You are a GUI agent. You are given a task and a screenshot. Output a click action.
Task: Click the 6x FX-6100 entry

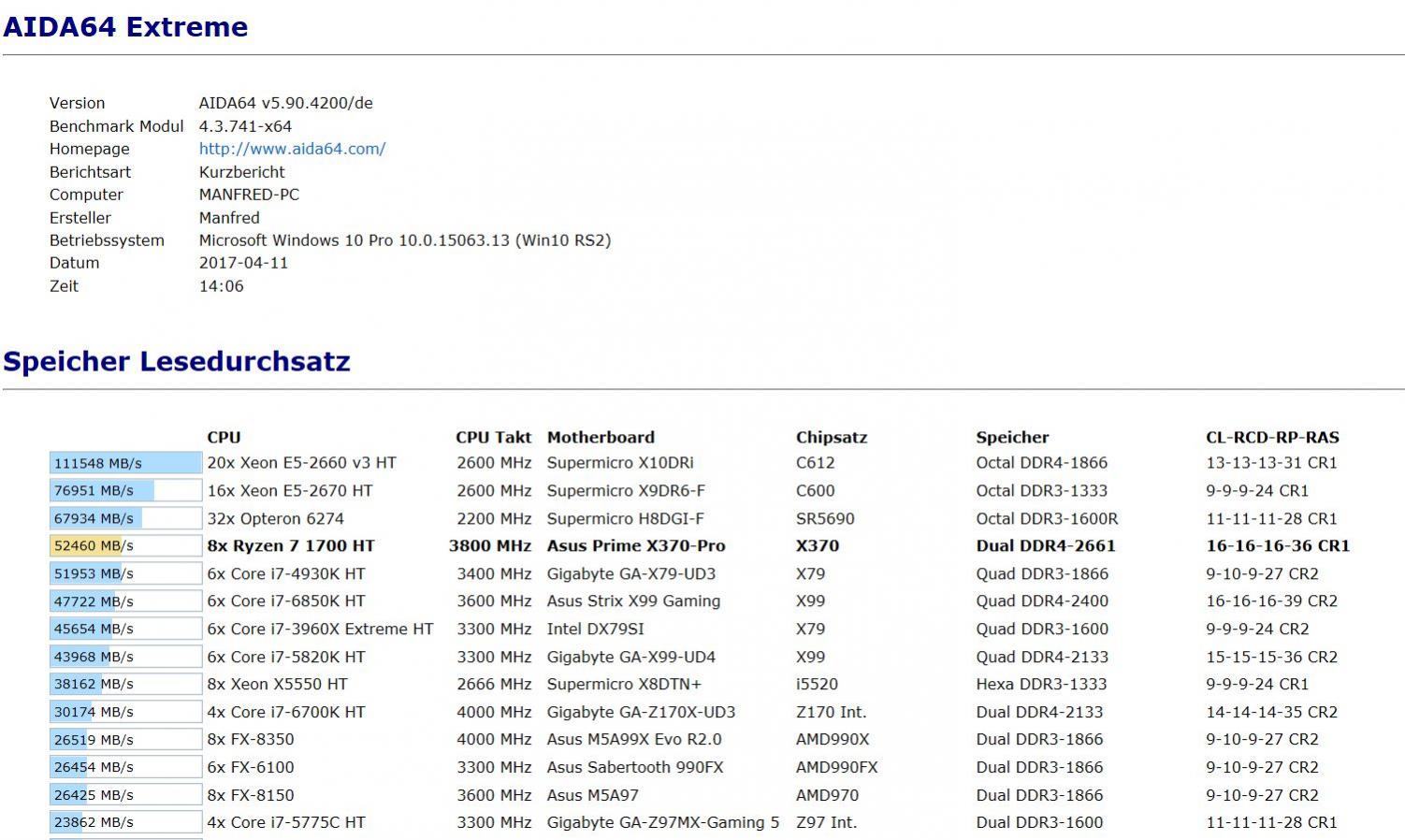[250, 767]
